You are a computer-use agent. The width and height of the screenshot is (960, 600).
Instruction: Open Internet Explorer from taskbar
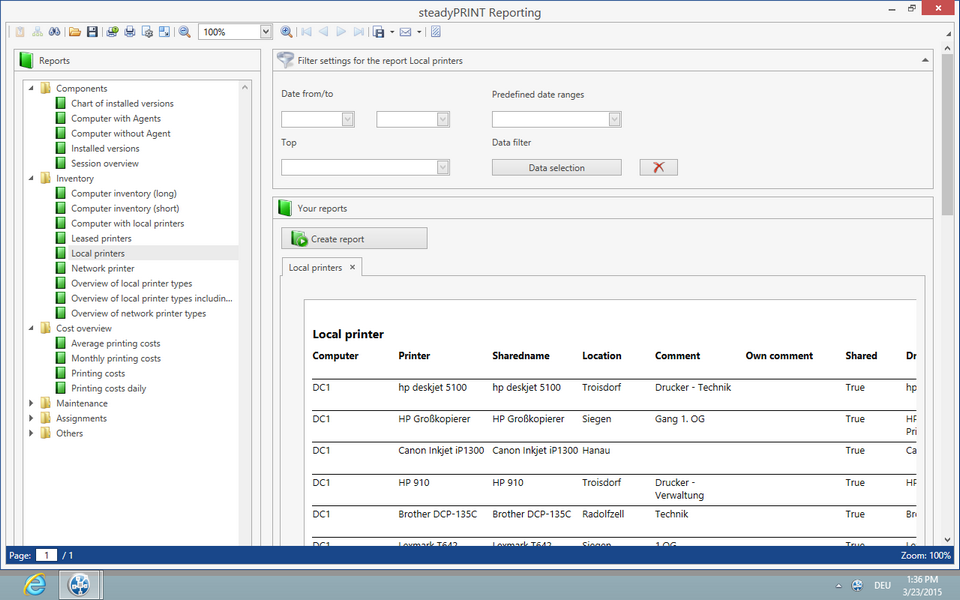tap(35, 585)
